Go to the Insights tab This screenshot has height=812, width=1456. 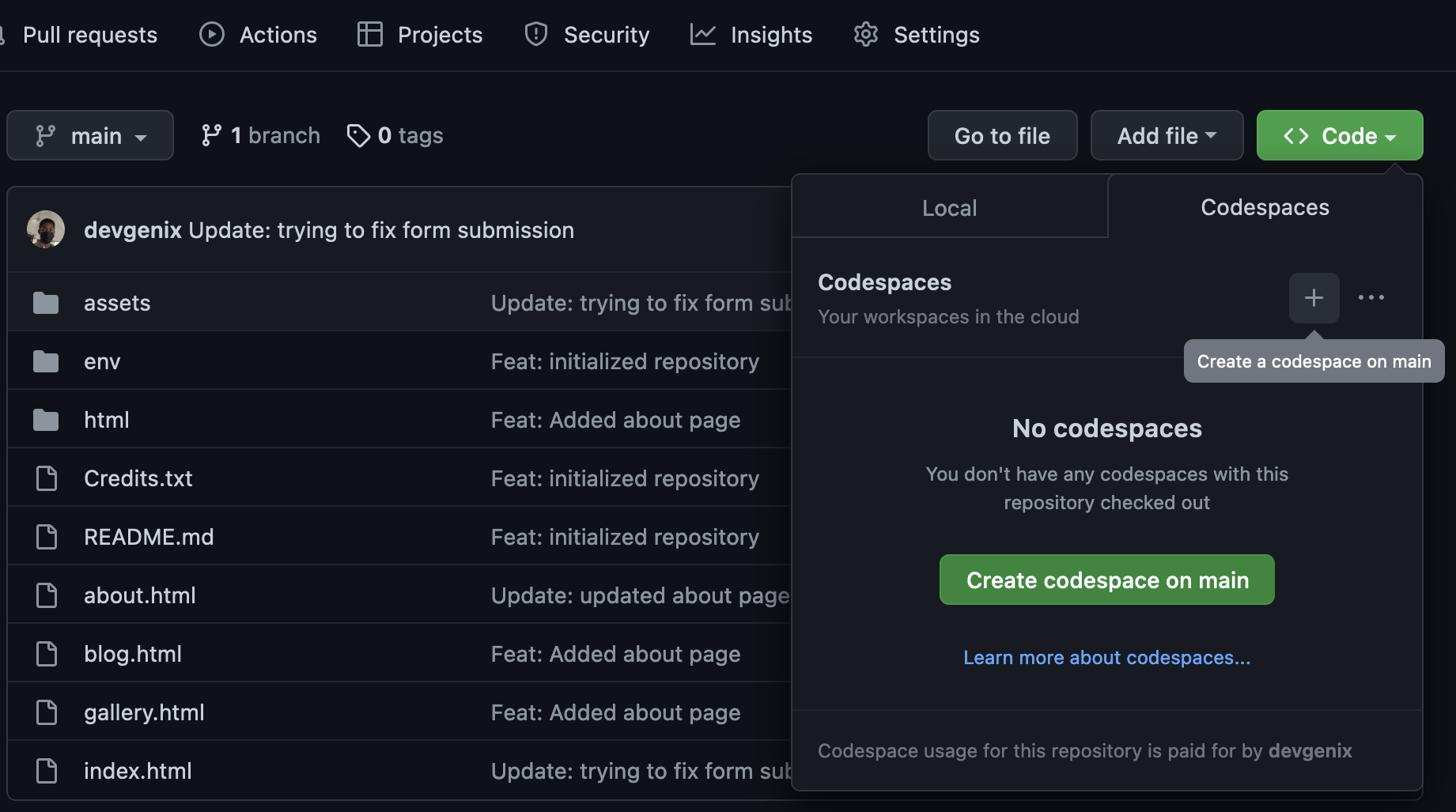(x=751, y=35)
